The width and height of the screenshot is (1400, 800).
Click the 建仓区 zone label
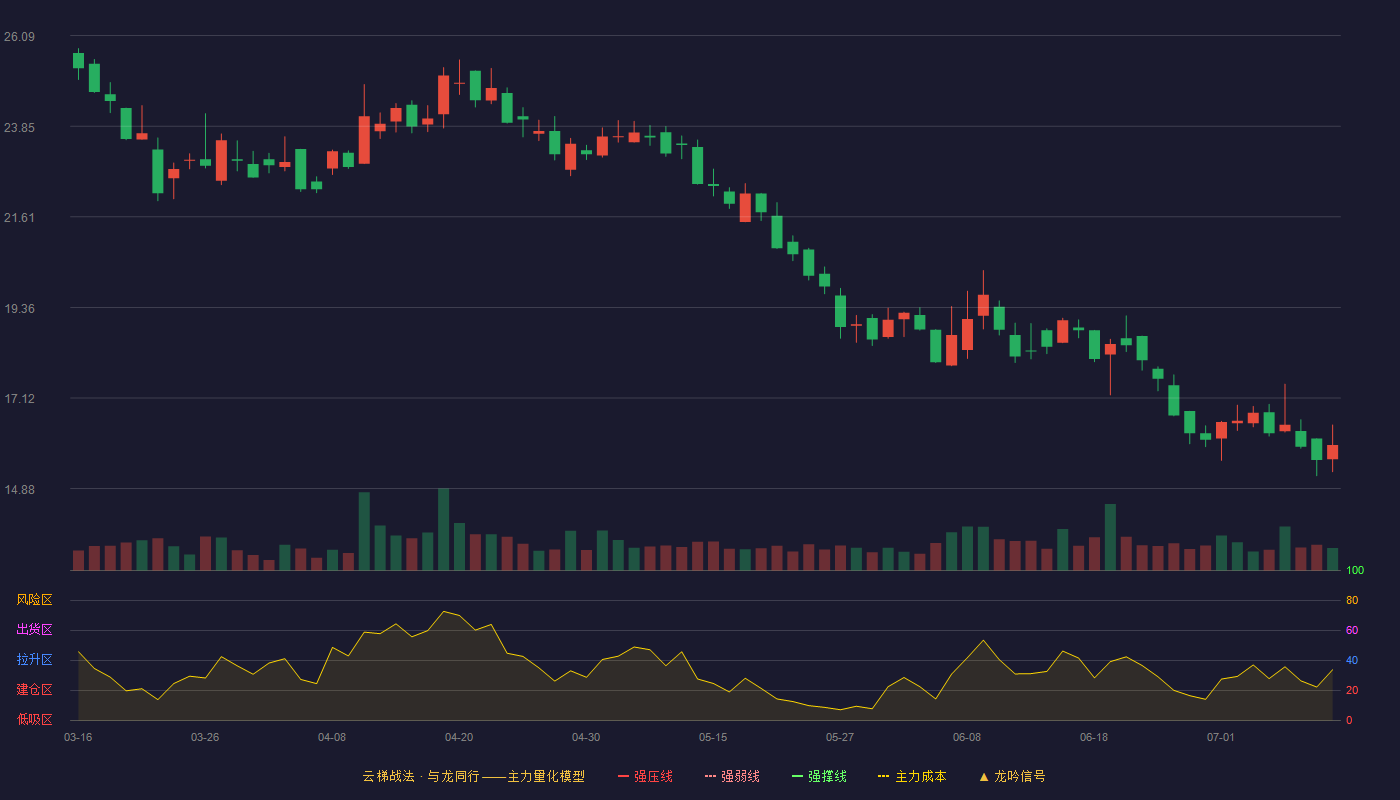pos(34,690)
